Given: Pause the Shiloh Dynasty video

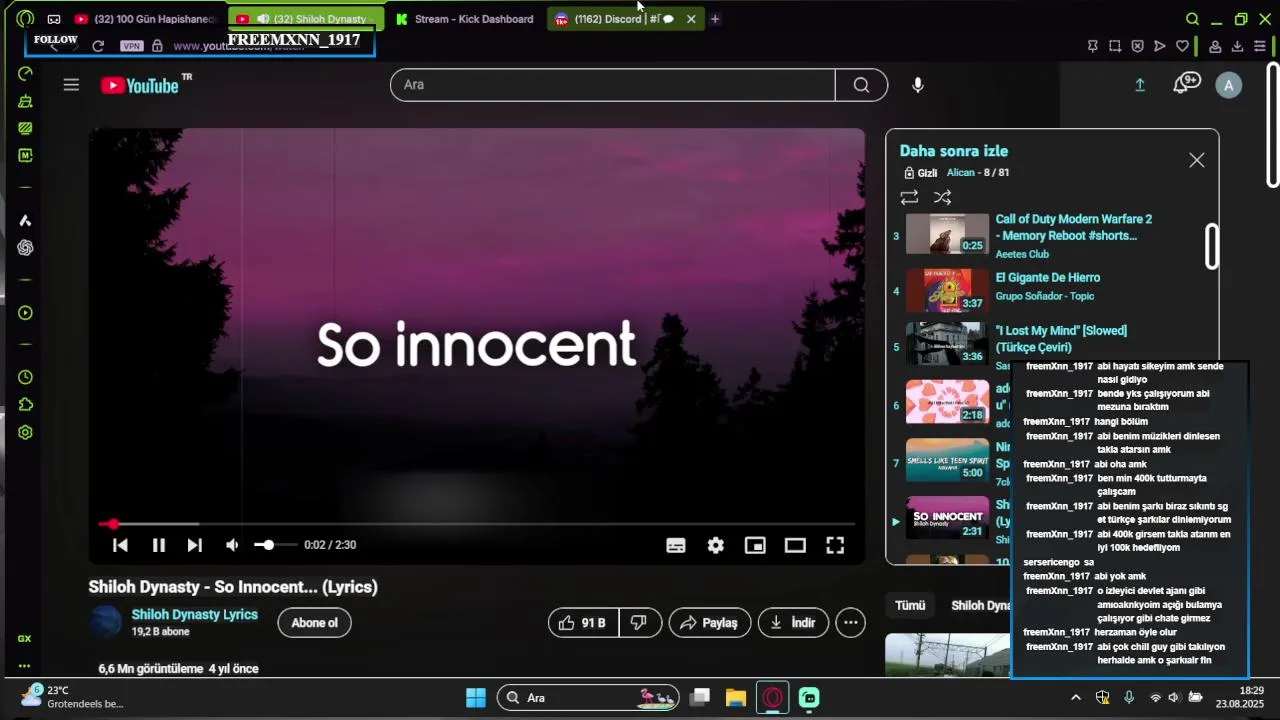Looking at the screenshot, I should (158, 545).
